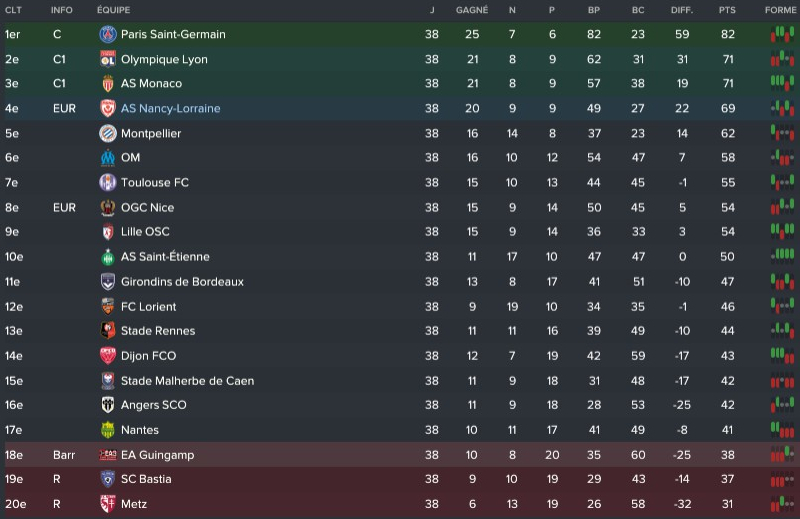Click the Paris Saint-Germain club crest
This screenshot has width=800, height=519.
(108, 34)
